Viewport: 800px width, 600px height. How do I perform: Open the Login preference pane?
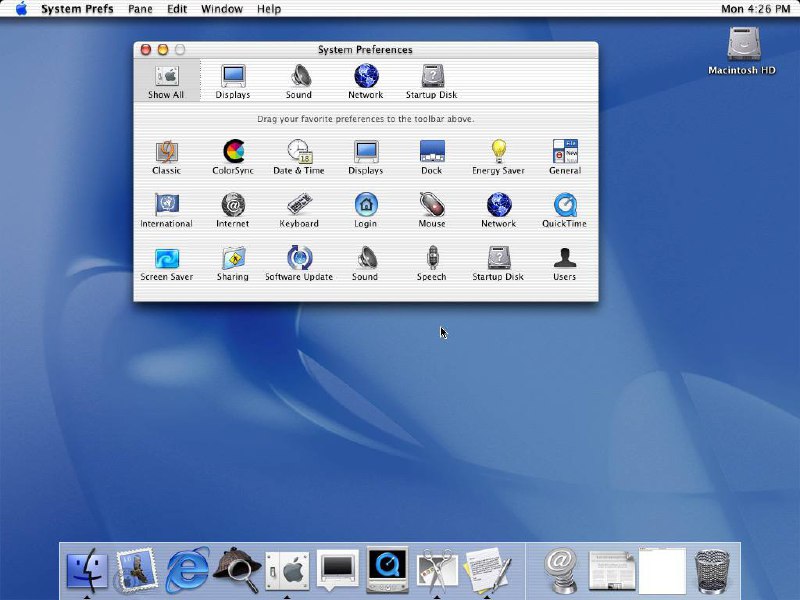tap(366, 210)
